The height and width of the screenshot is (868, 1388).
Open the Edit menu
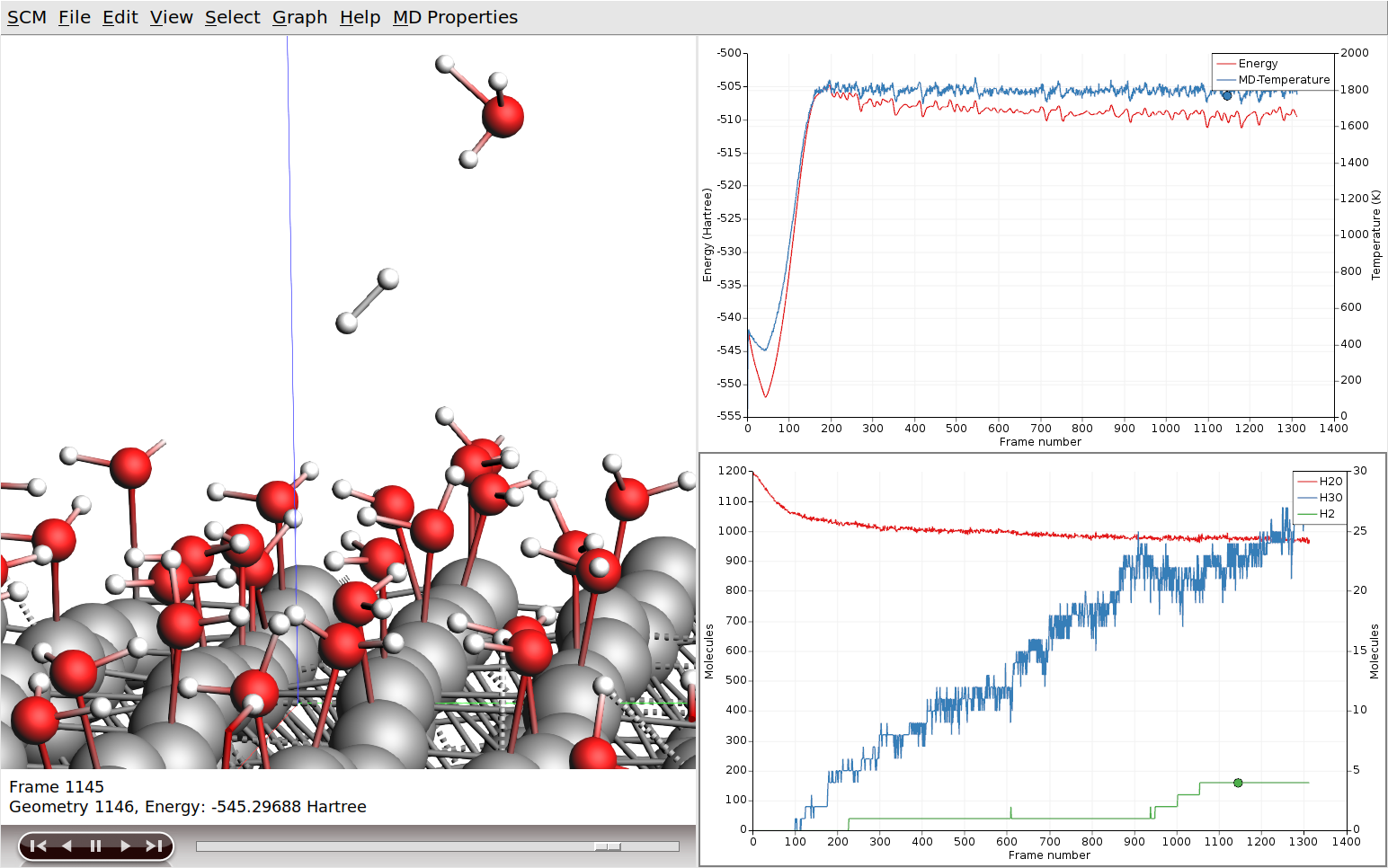[120, 17]
